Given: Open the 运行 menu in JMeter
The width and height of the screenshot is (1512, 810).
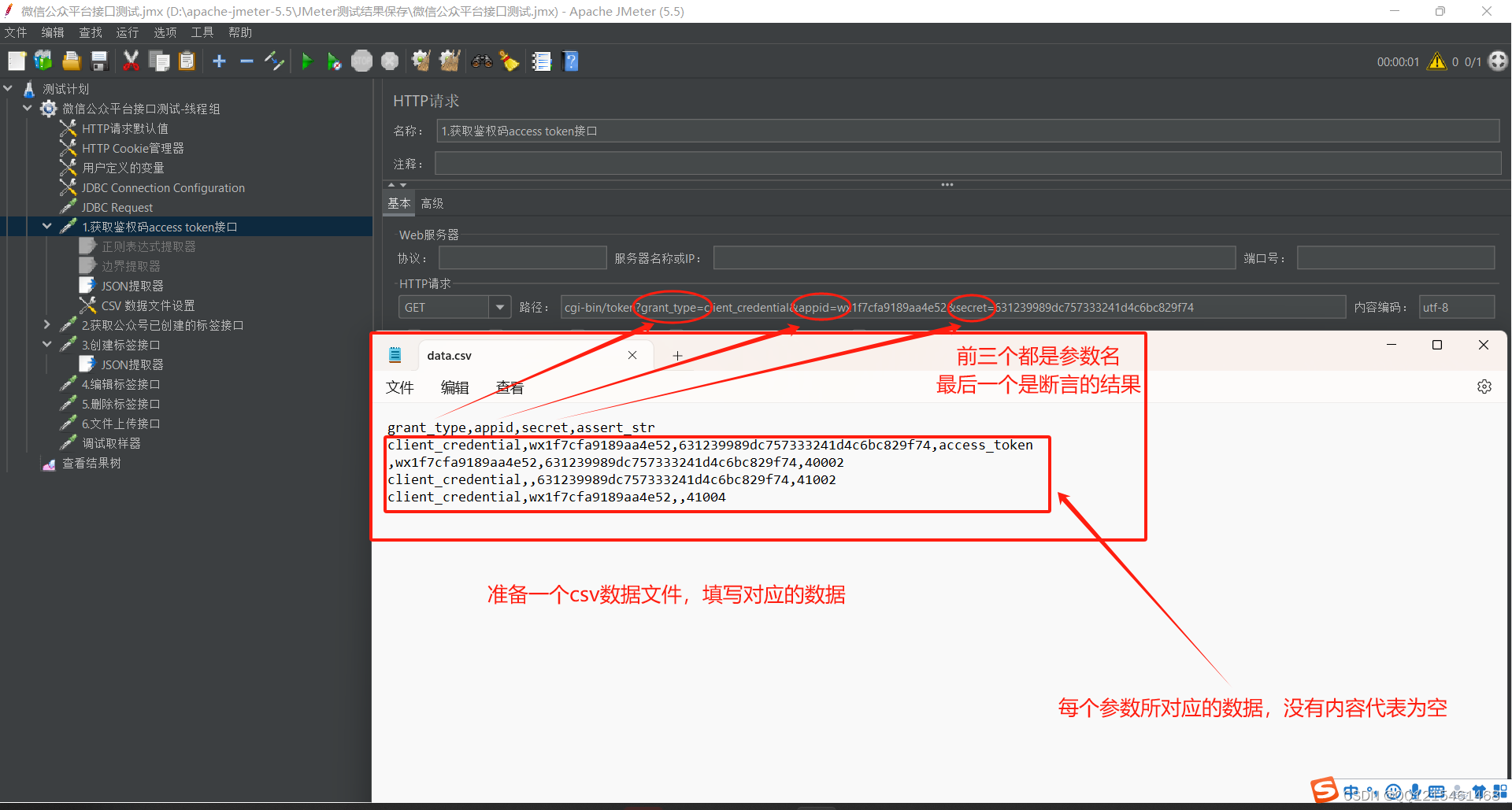Looking at the screenshot, I should coord(128,32).
